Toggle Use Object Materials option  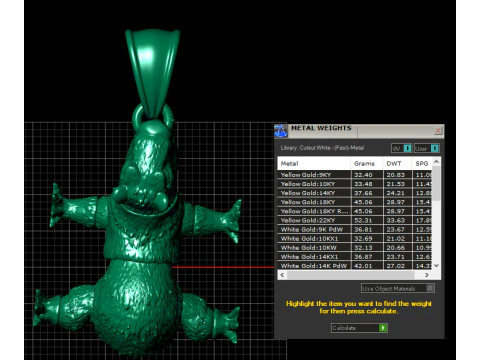click(398, 288)
